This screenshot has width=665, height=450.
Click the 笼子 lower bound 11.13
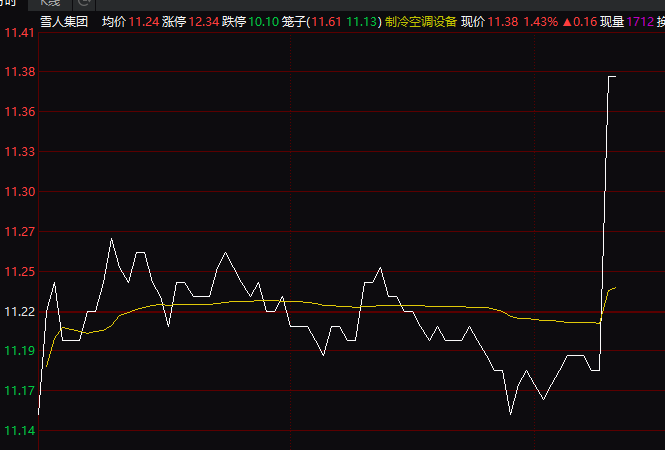tap(362, 22)
